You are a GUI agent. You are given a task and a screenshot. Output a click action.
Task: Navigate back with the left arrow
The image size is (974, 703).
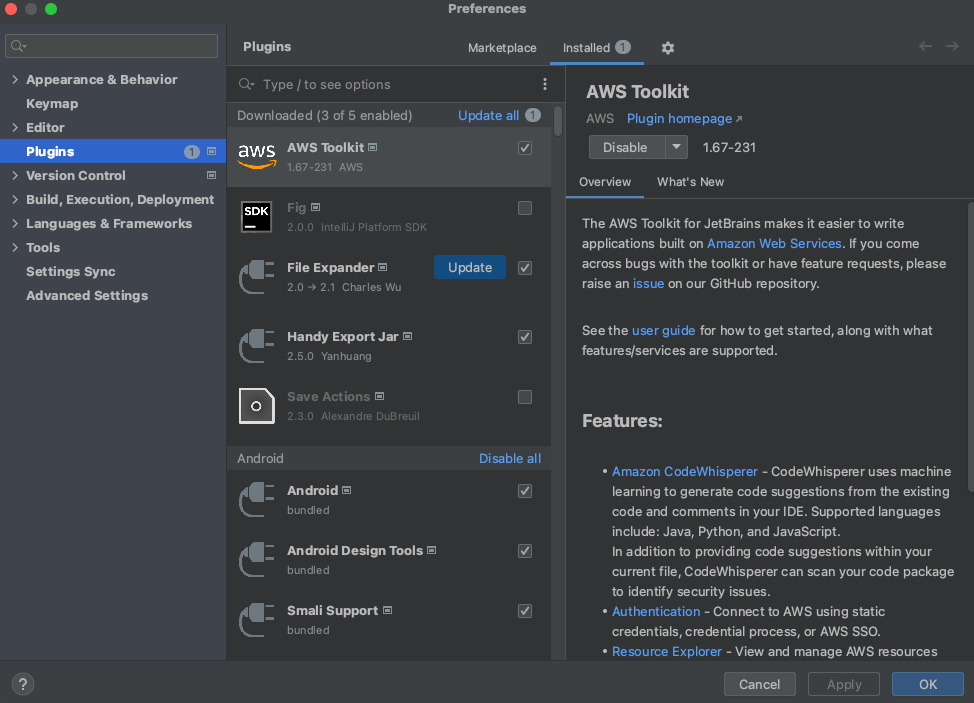(x=926, y=47)
